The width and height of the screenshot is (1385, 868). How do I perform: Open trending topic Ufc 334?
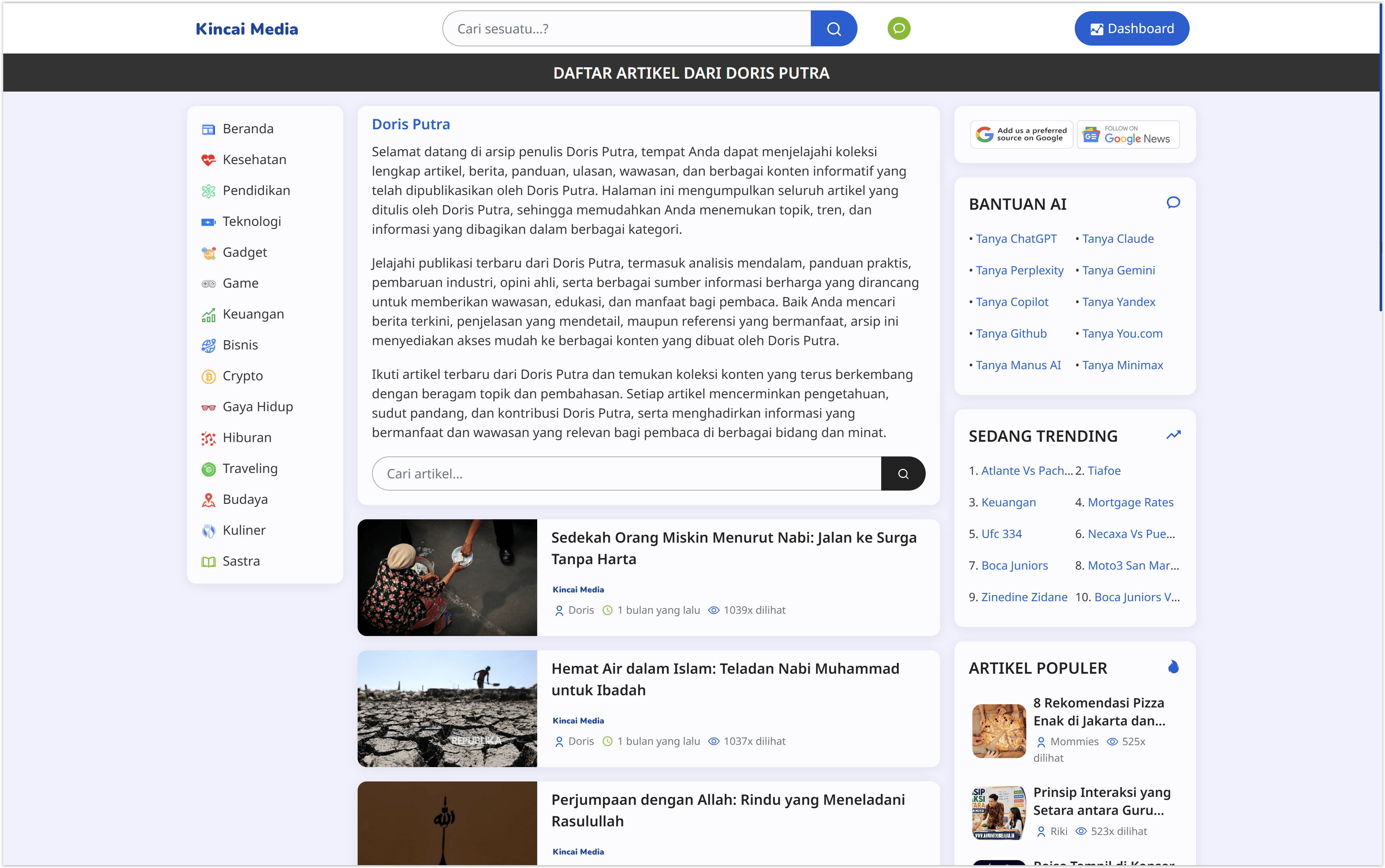click(1001, 534)
